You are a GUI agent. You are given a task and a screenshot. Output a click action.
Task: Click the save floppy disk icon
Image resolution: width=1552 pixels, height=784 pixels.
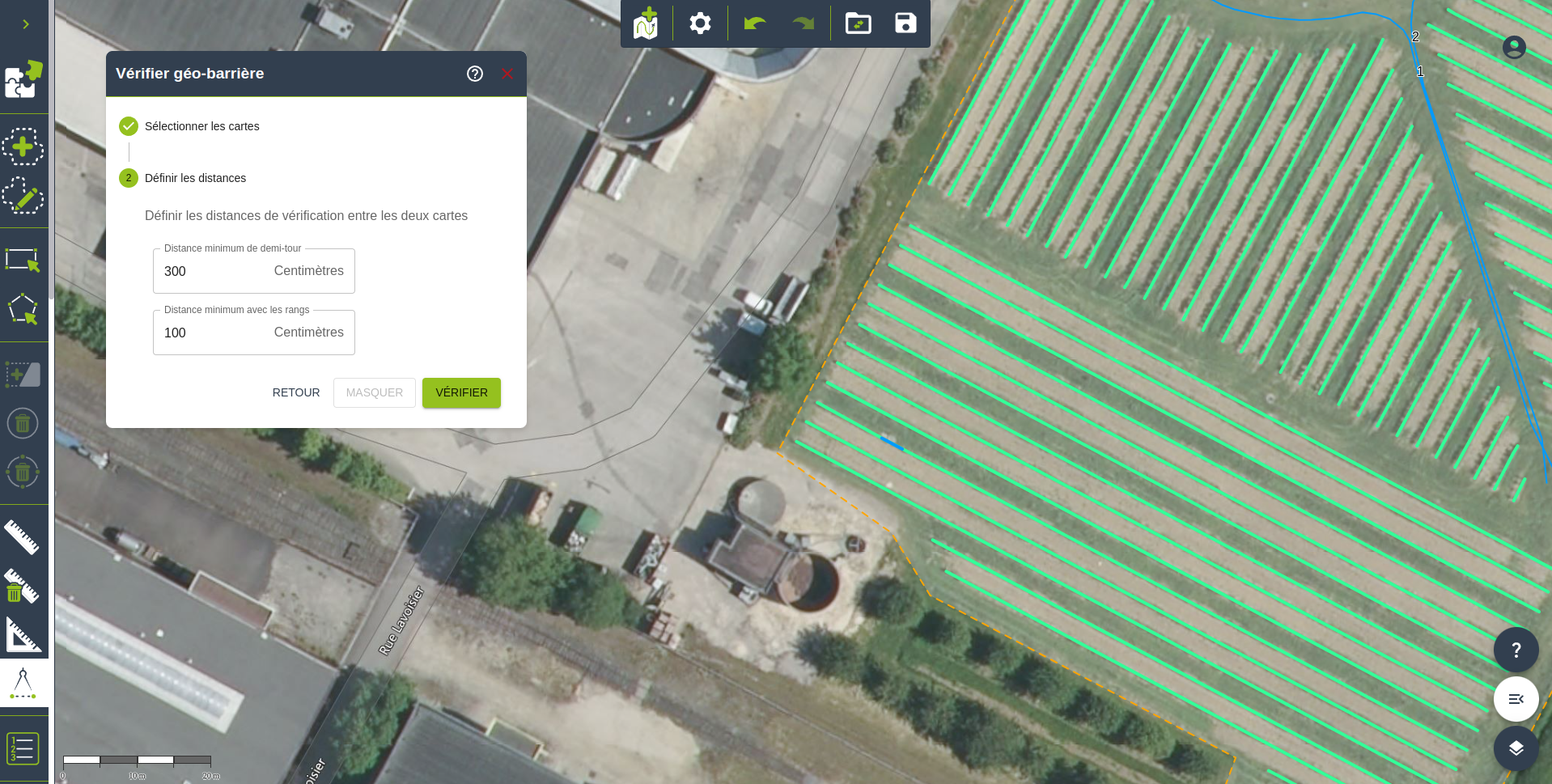tap(905, 23)
